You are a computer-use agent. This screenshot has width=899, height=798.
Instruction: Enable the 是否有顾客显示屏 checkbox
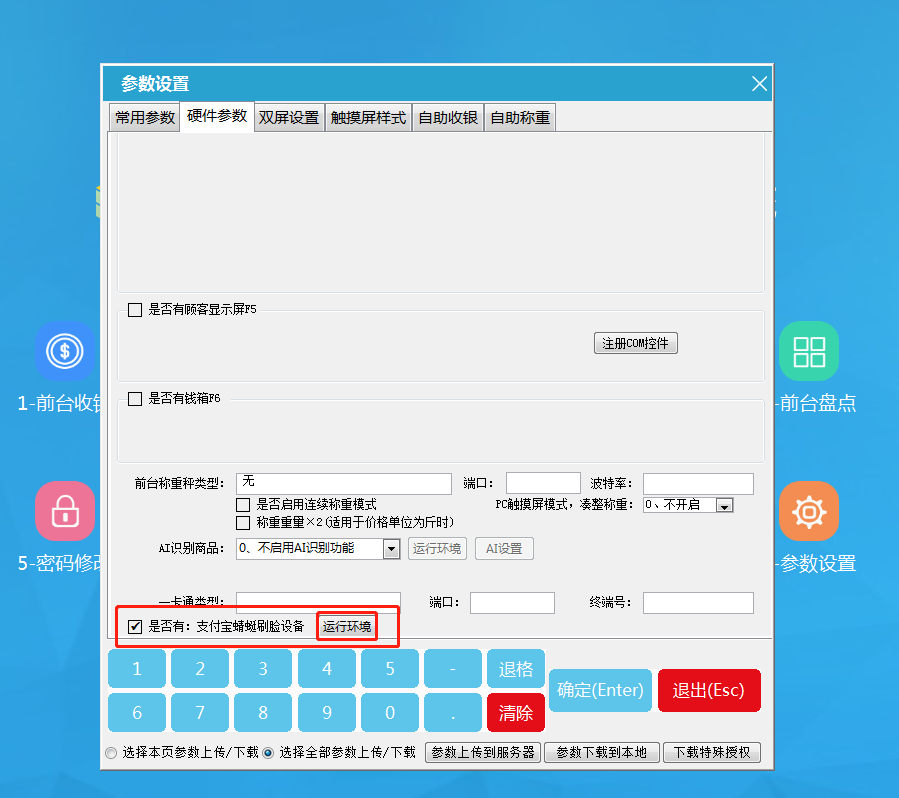[135, 311]
